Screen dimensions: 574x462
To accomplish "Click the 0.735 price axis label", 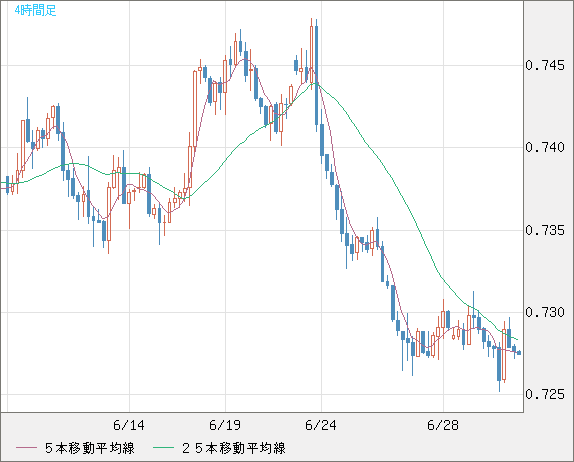I will click(545, 230).
